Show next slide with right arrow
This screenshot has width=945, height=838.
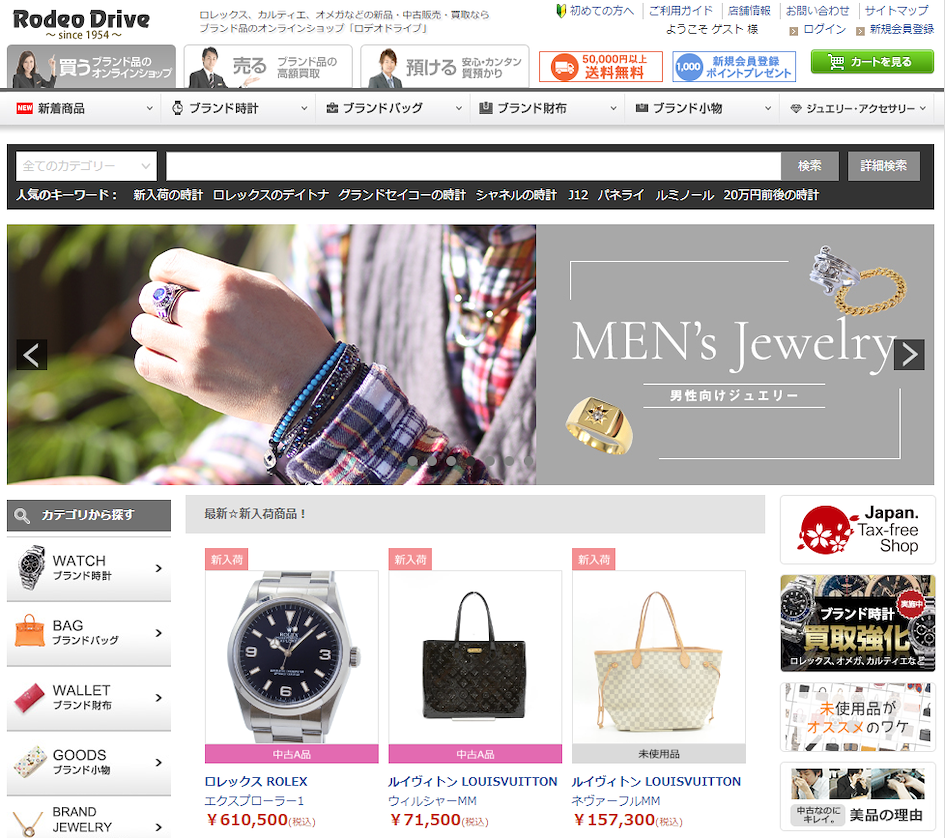[909, 354]
